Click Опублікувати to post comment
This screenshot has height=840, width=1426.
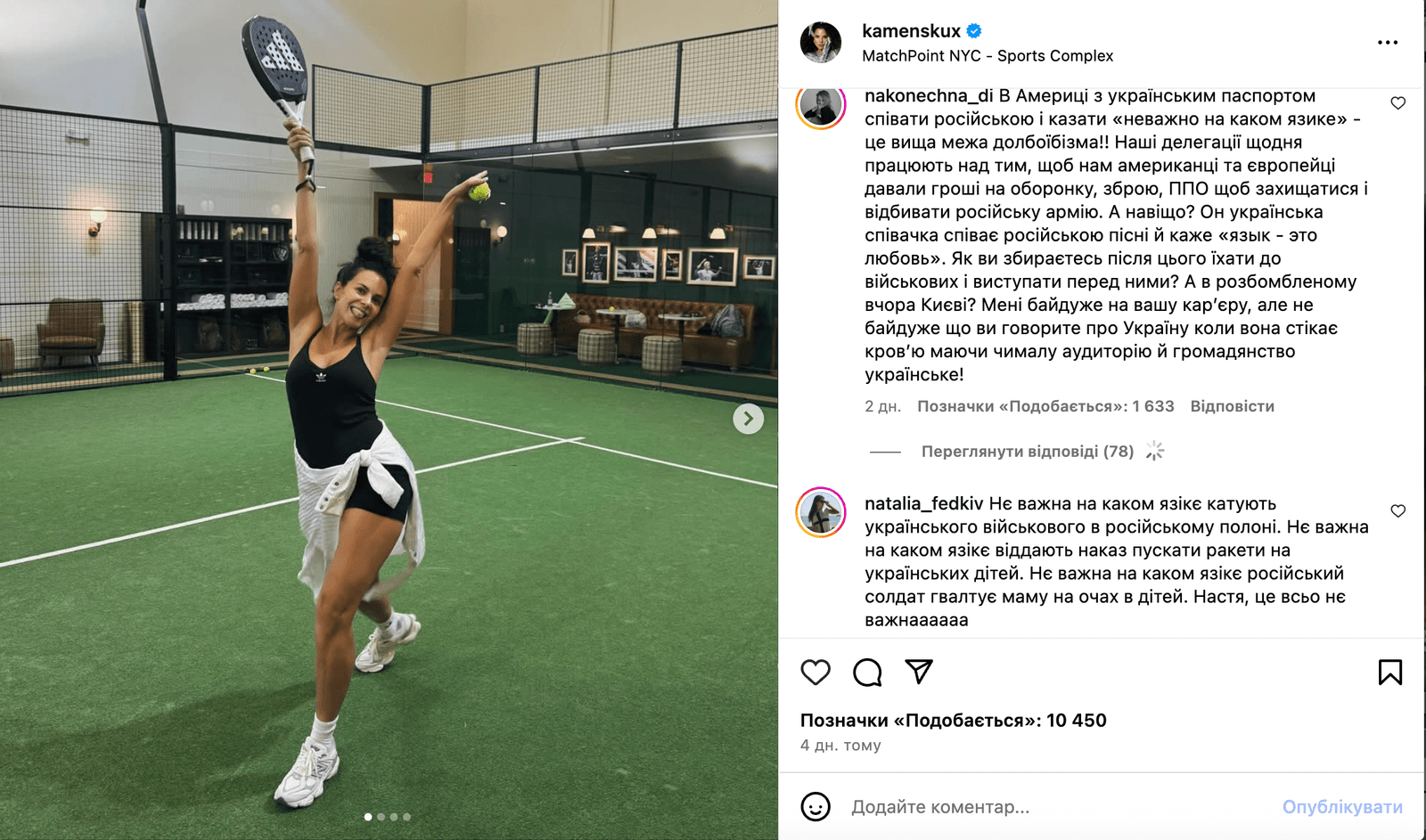click(1342, 807)
